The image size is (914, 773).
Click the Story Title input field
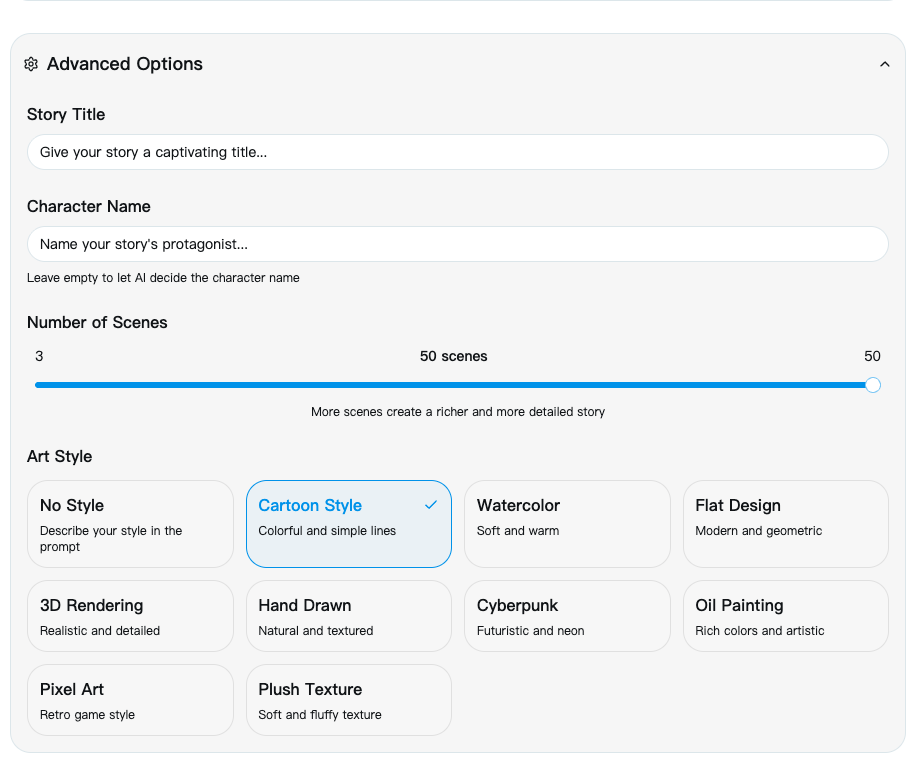coord(457,152)
